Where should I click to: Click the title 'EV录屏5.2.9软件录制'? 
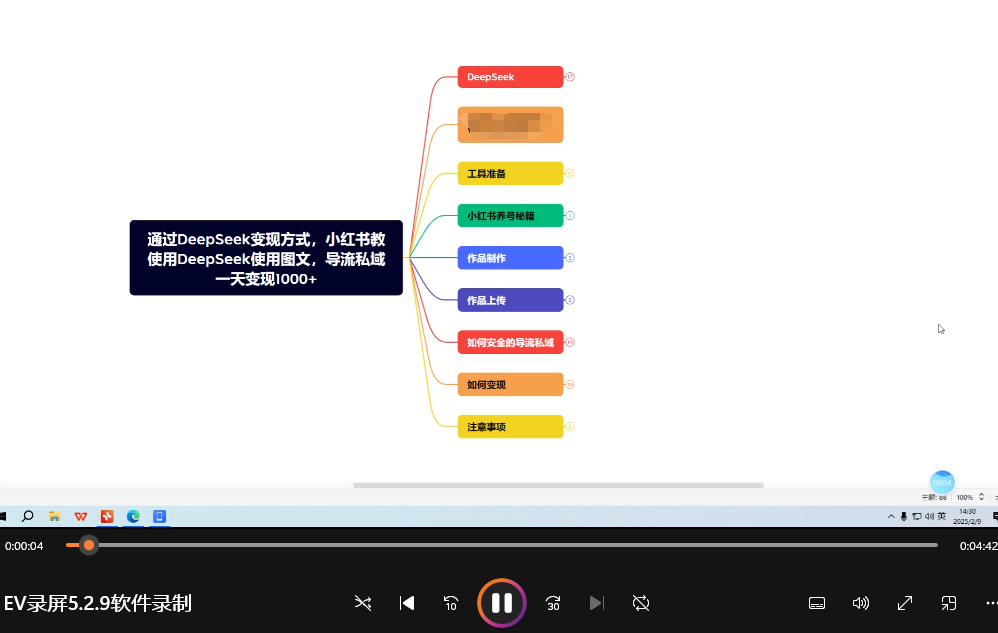pyautogui.click(x=98, y=603)
